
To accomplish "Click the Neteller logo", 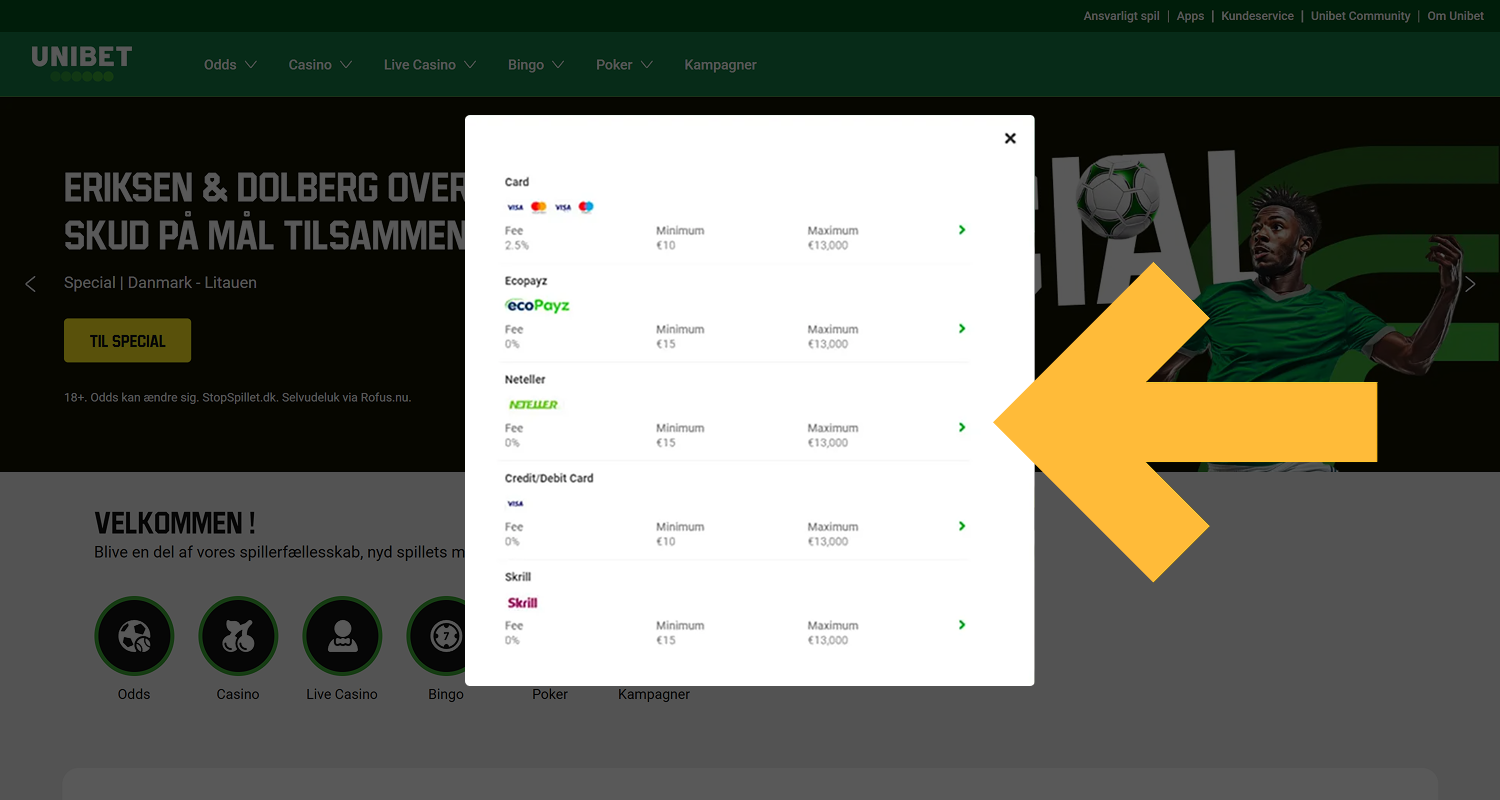I will [533, 404].
